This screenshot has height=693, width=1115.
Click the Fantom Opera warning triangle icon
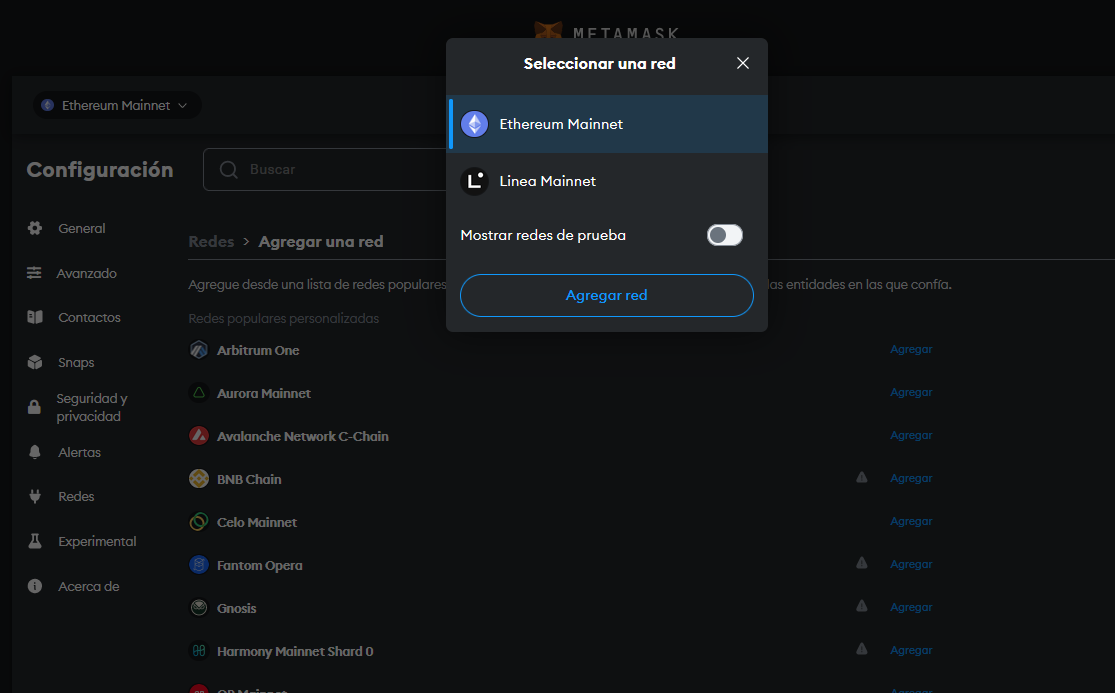click(862, 563)
